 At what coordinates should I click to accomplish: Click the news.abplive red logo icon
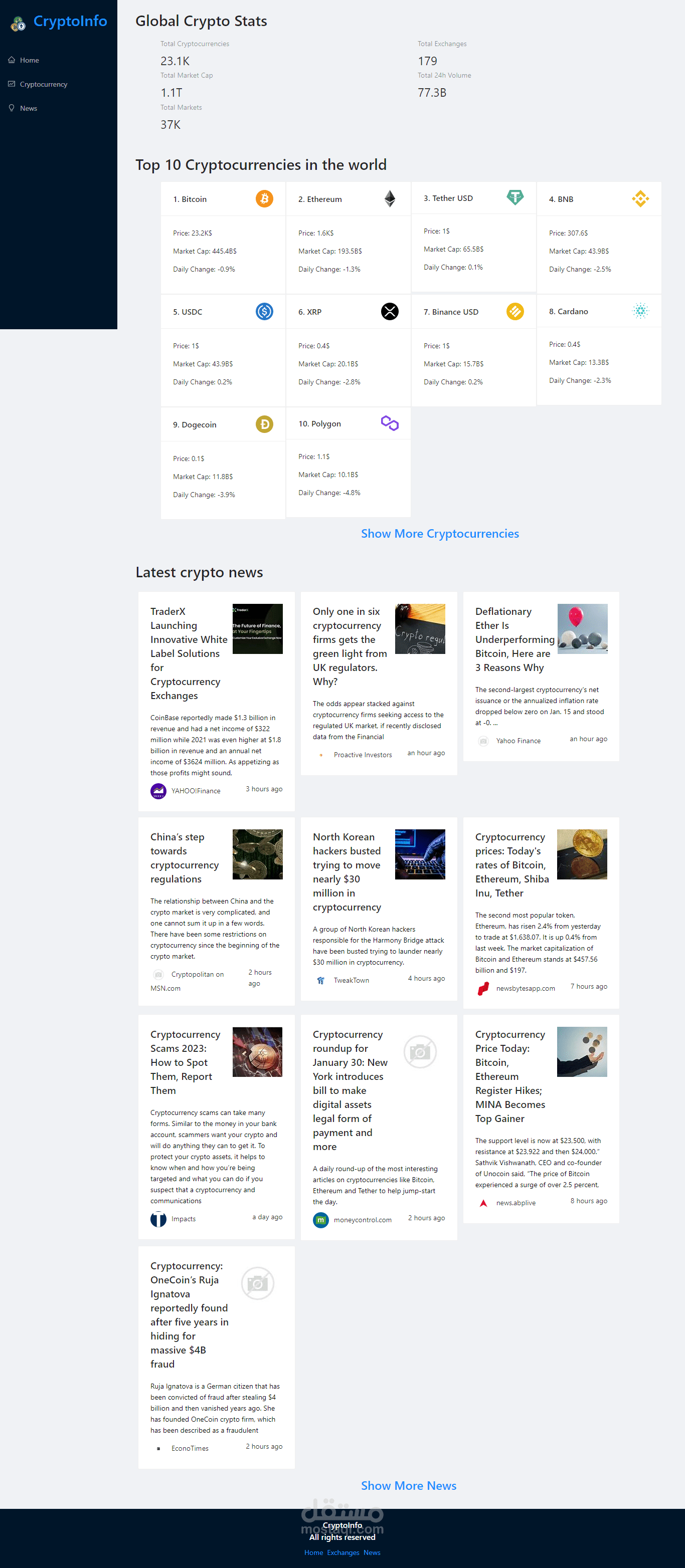pyautogui.click(x=483, y=1203)
